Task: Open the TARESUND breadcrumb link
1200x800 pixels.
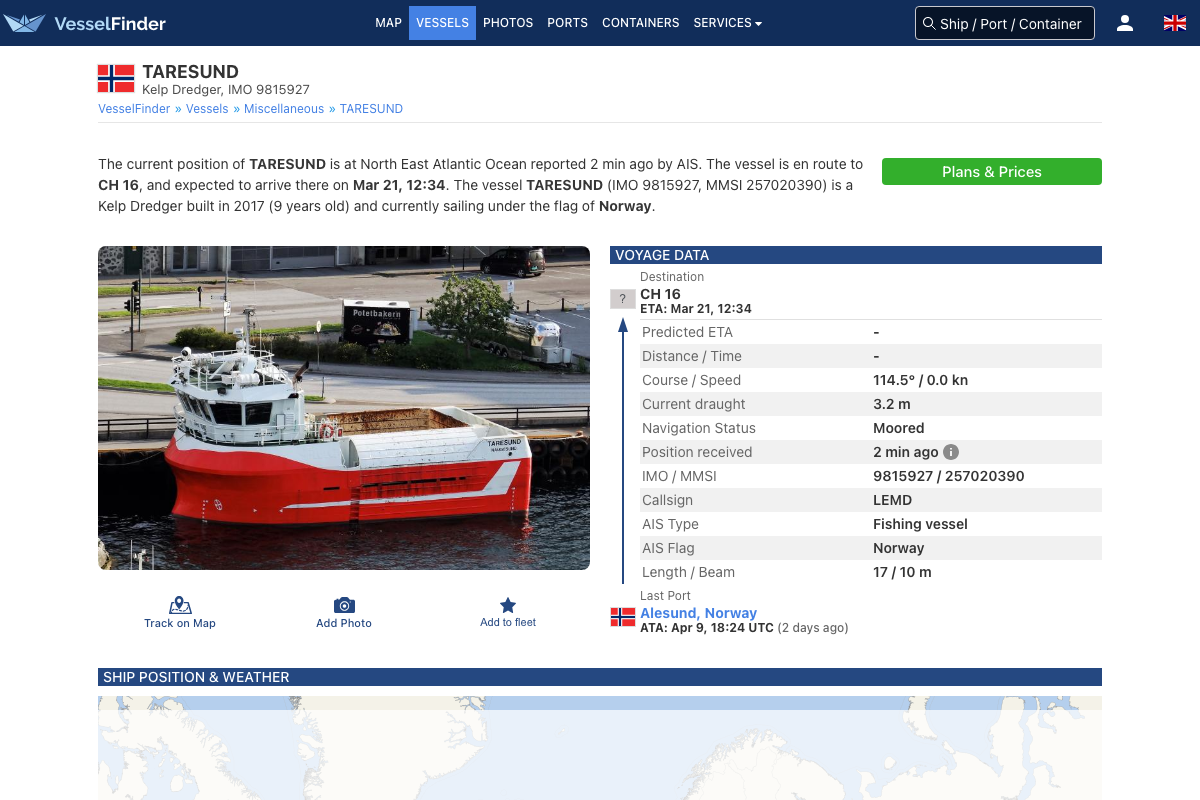Action: pyautogui.click(x=371, y=109)
